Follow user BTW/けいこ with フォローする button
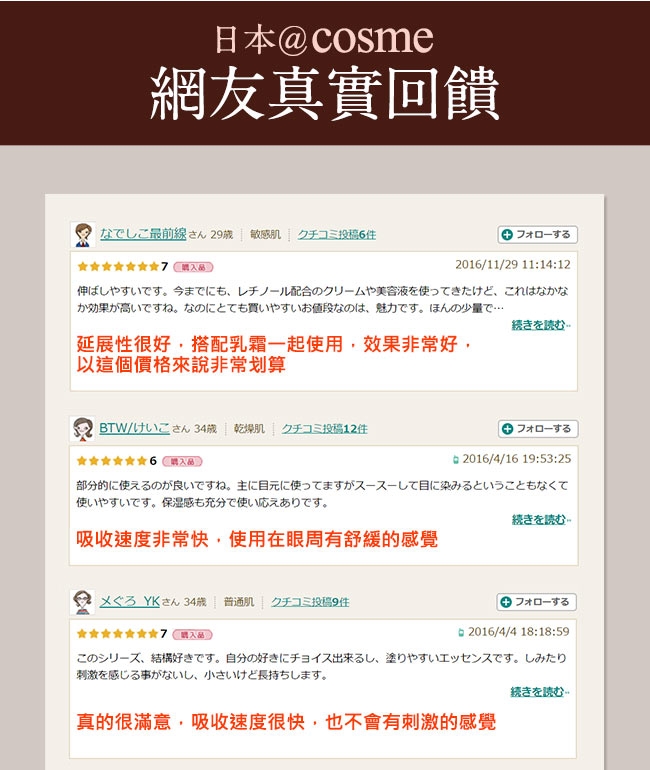The width and height of the screenshot is (650, 770). 538,429
